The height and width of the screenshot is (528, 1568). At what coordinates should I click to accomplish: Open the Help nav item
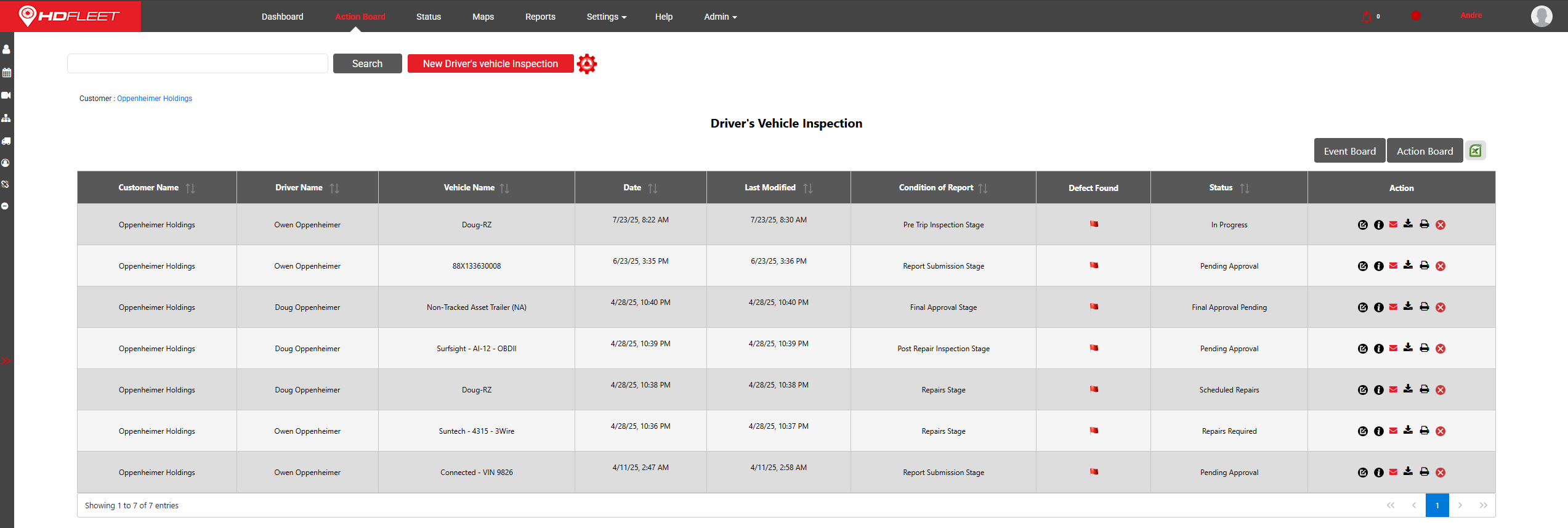pos(664,17)
